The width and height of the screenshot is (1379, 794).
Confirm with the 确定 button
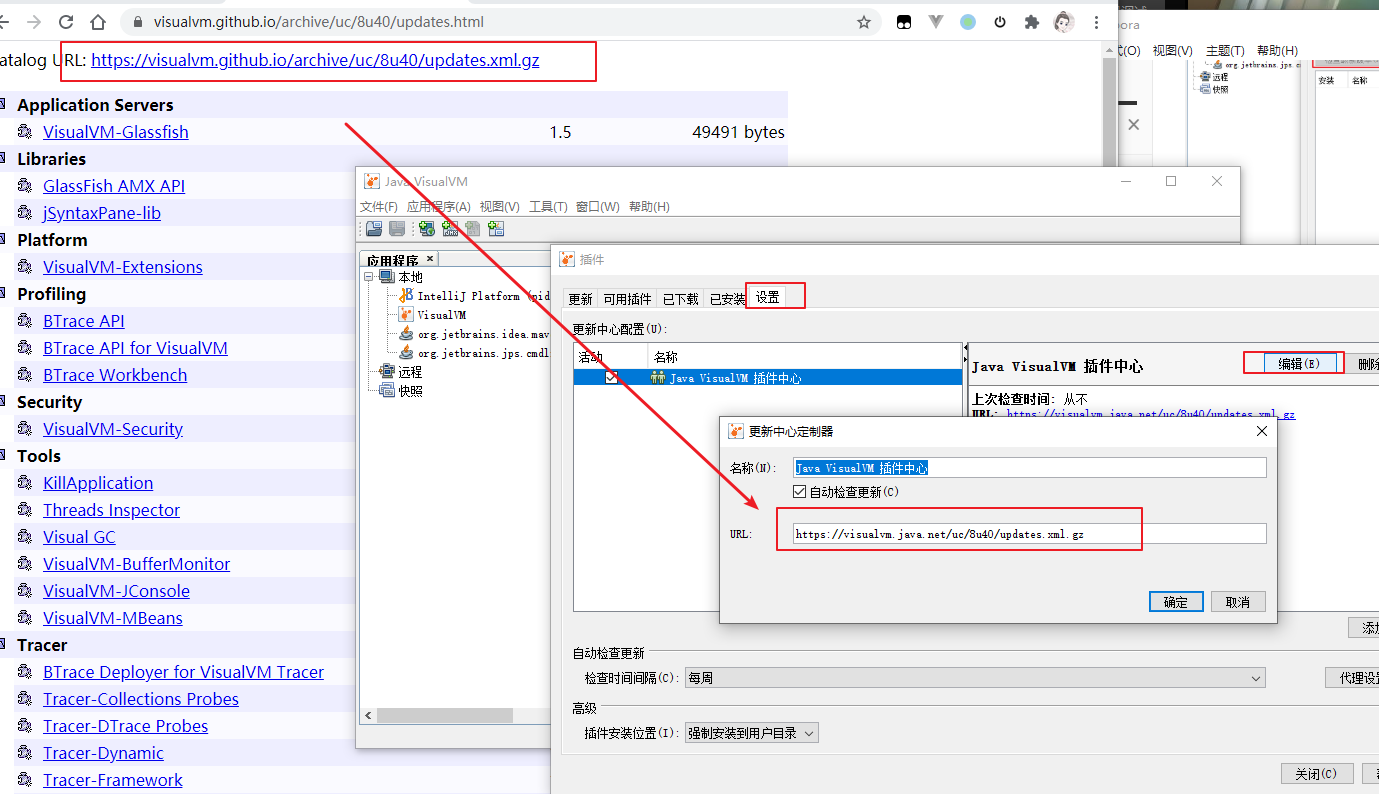click(1176, 602)
